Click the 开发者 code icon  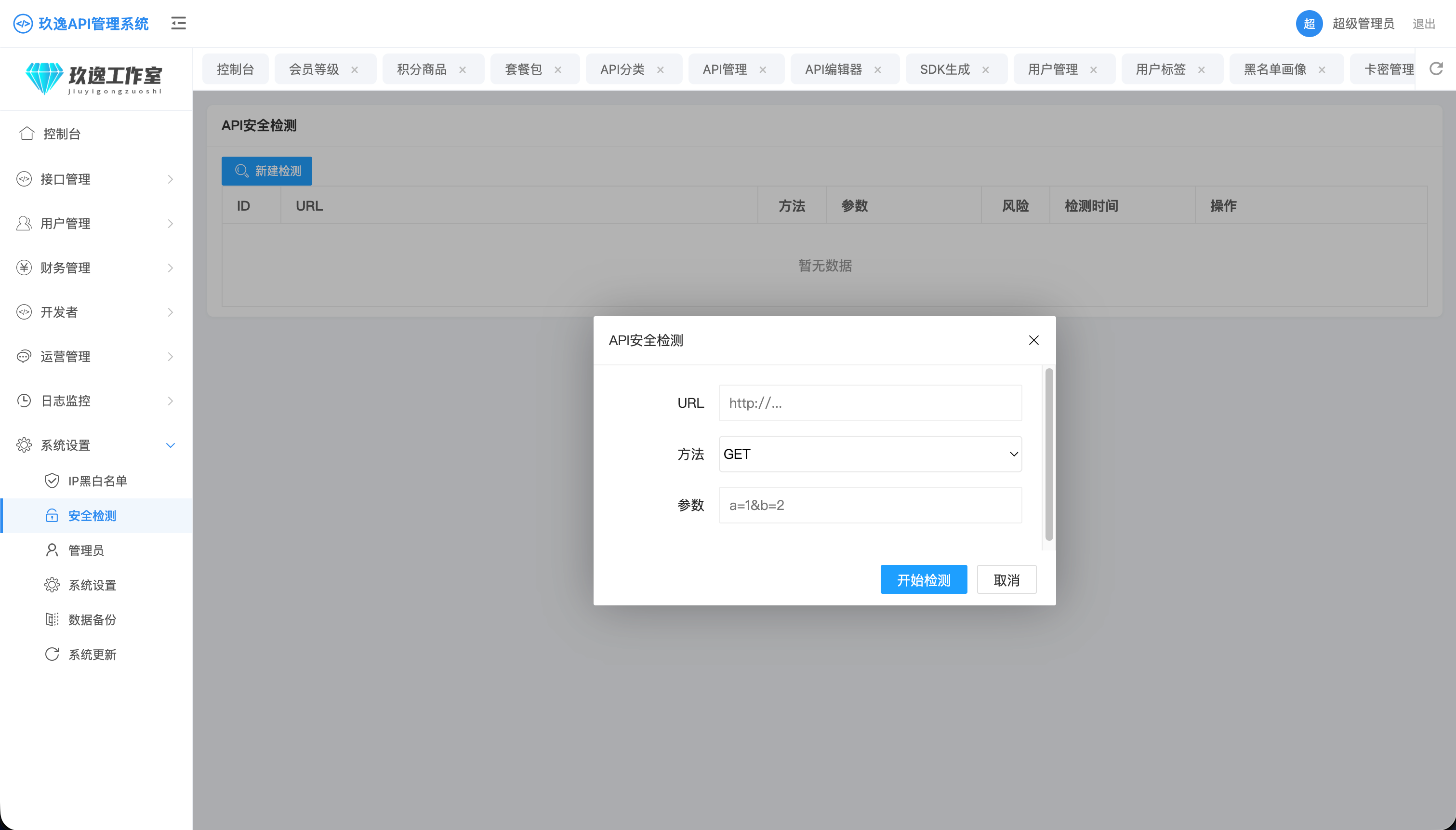(x=24, y=312)
